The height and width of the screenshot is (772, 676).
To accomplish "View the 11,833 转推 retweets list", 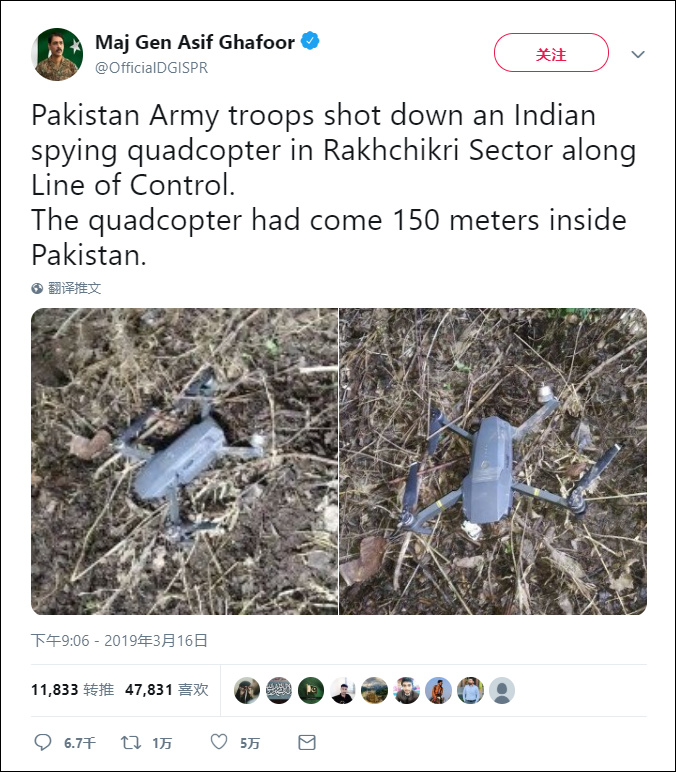I will pyautogui.click(x=72, y=690).
